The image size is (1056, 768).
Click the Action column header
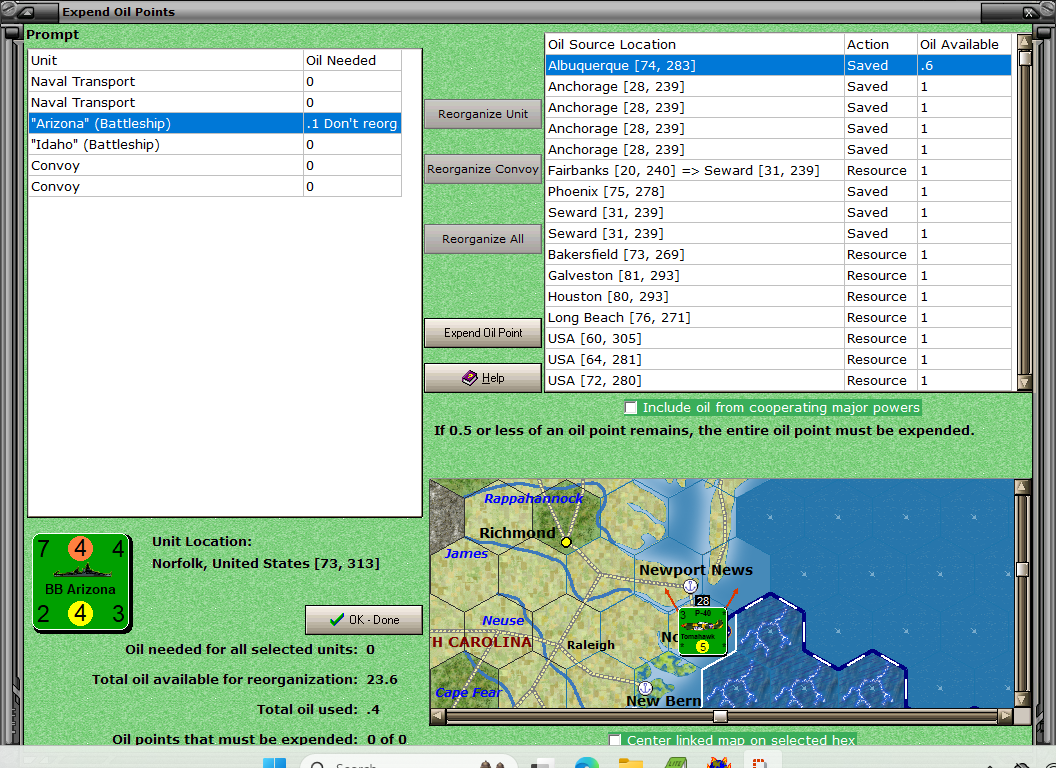pyautogui.click(x=881, y=44)
